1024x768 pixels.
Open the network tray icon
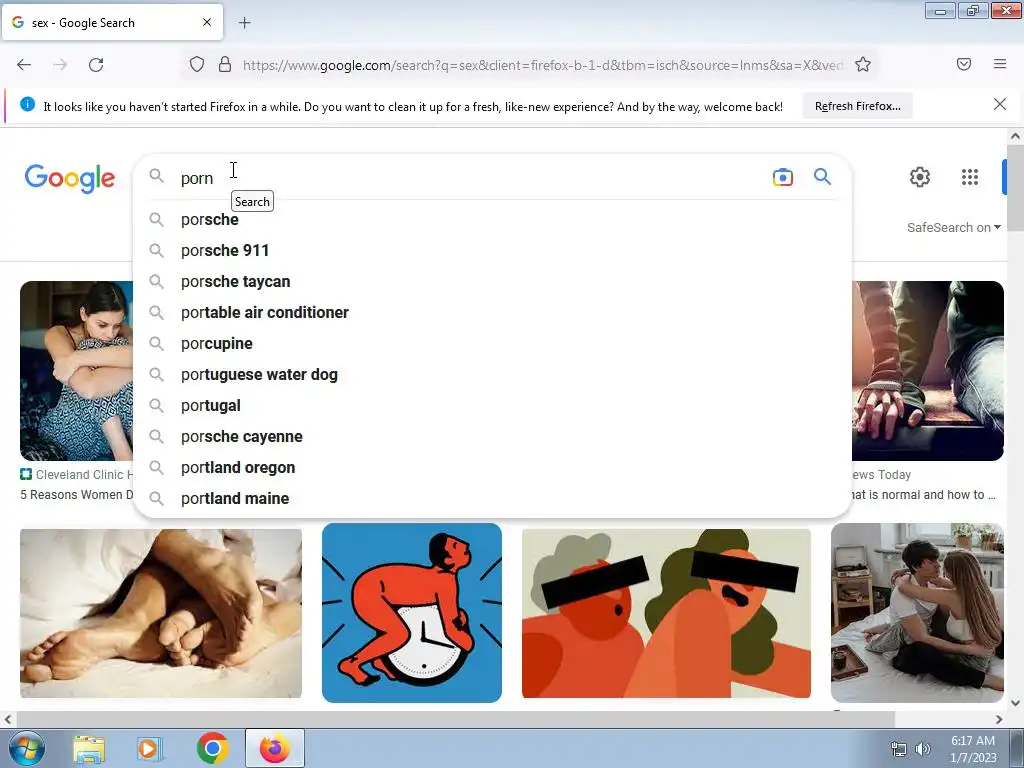(899, 749)
